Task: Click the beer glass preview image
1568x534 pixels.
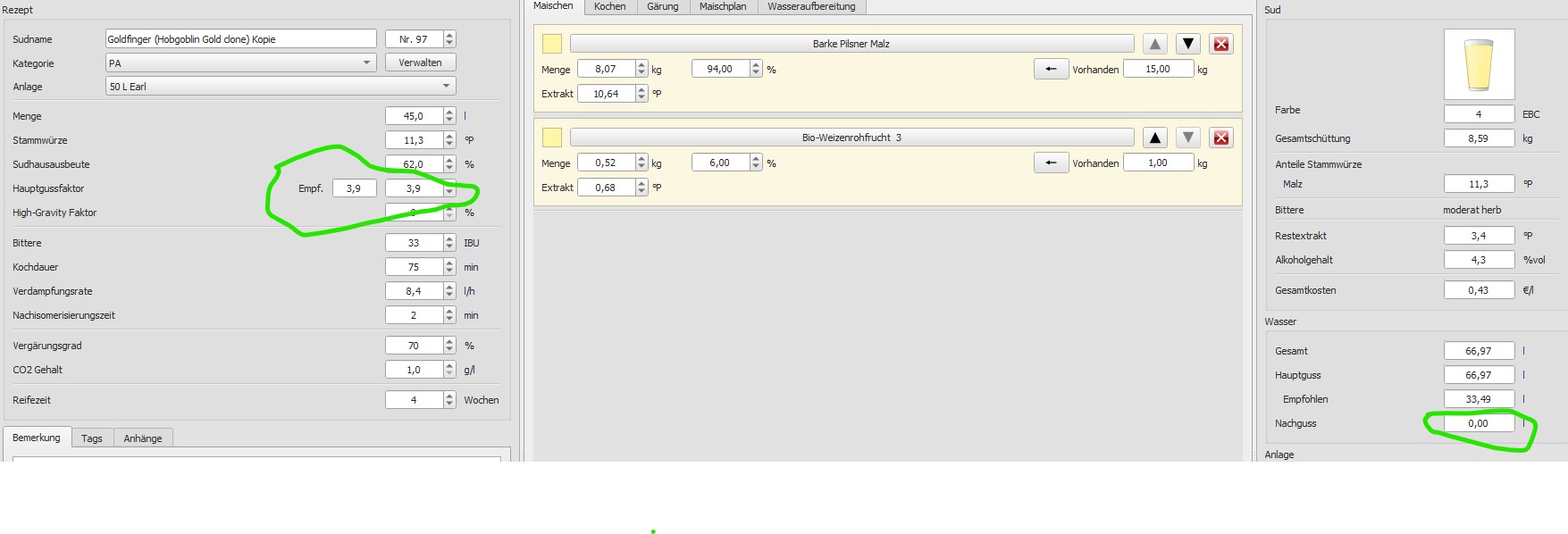Action: pos(1479,64)
